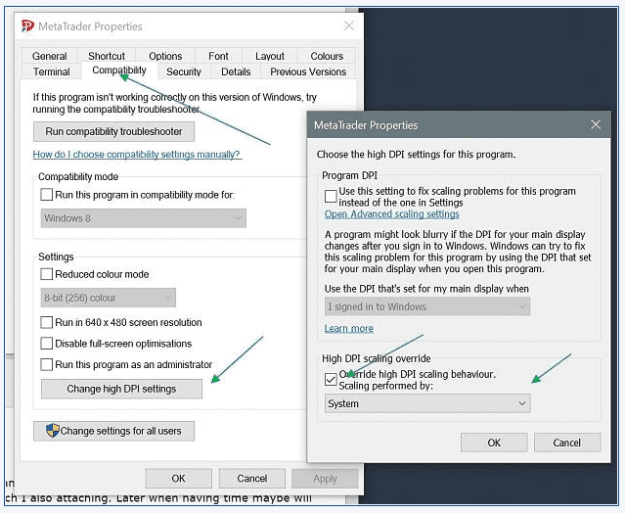The image size is (625, 513).
Task: Tick the Reduced colour mode checkbox
Action: click(x=47, y=274)
